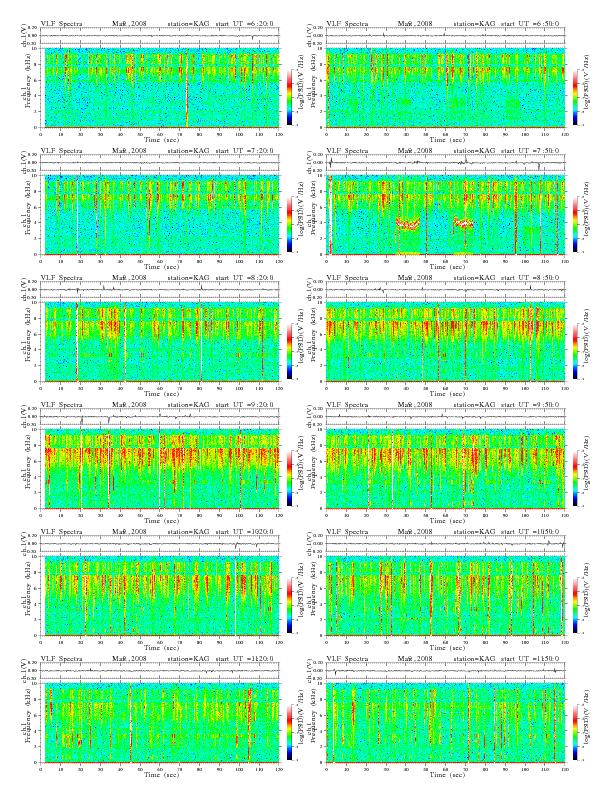Viewport: 612px width, 792px height.
Task: Select the 'start UT =7:50:0' title text
Action: (x=530, y=151)
